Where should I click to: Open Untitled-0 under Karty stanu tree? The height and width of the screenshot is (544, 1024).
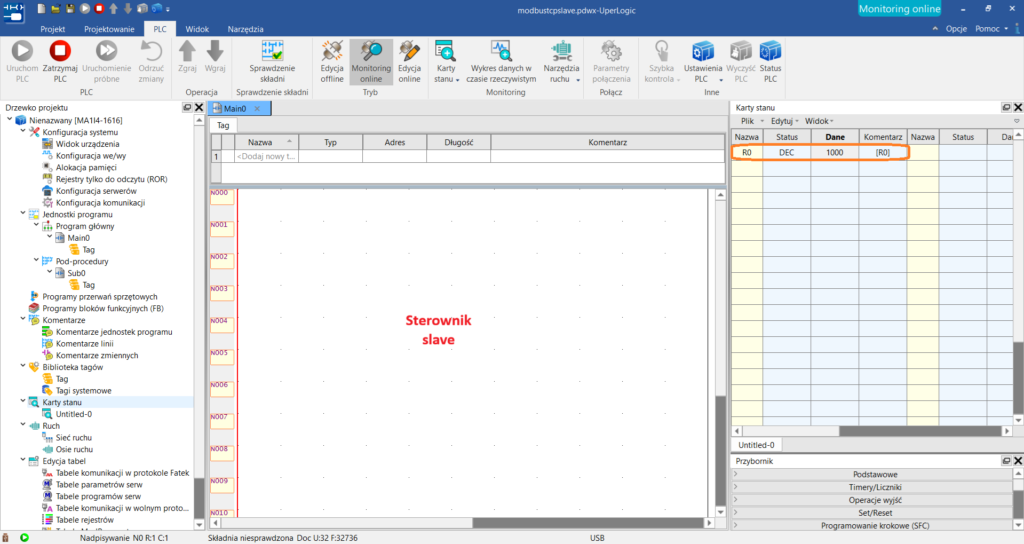coord(74,414)
